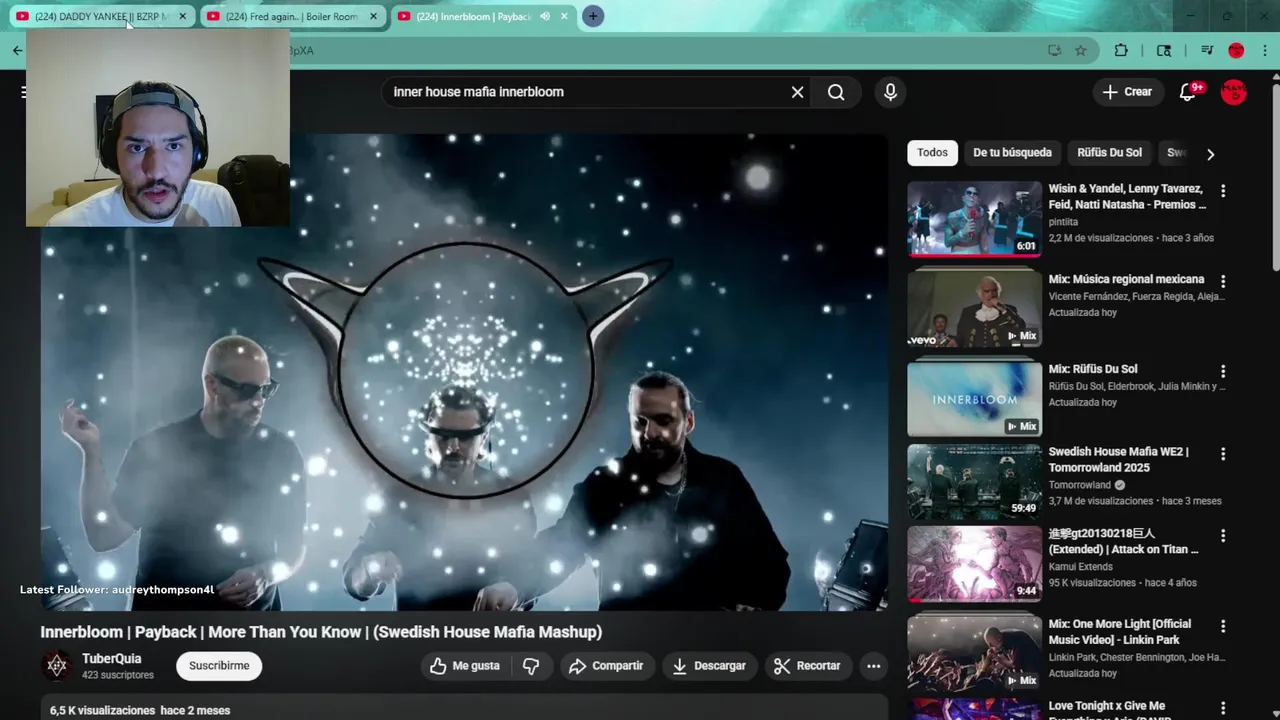Image resolution: width=1280 pixels, height=720 pixels.
Task: Open more actions three-dot button below video
Action: point(873,666)
